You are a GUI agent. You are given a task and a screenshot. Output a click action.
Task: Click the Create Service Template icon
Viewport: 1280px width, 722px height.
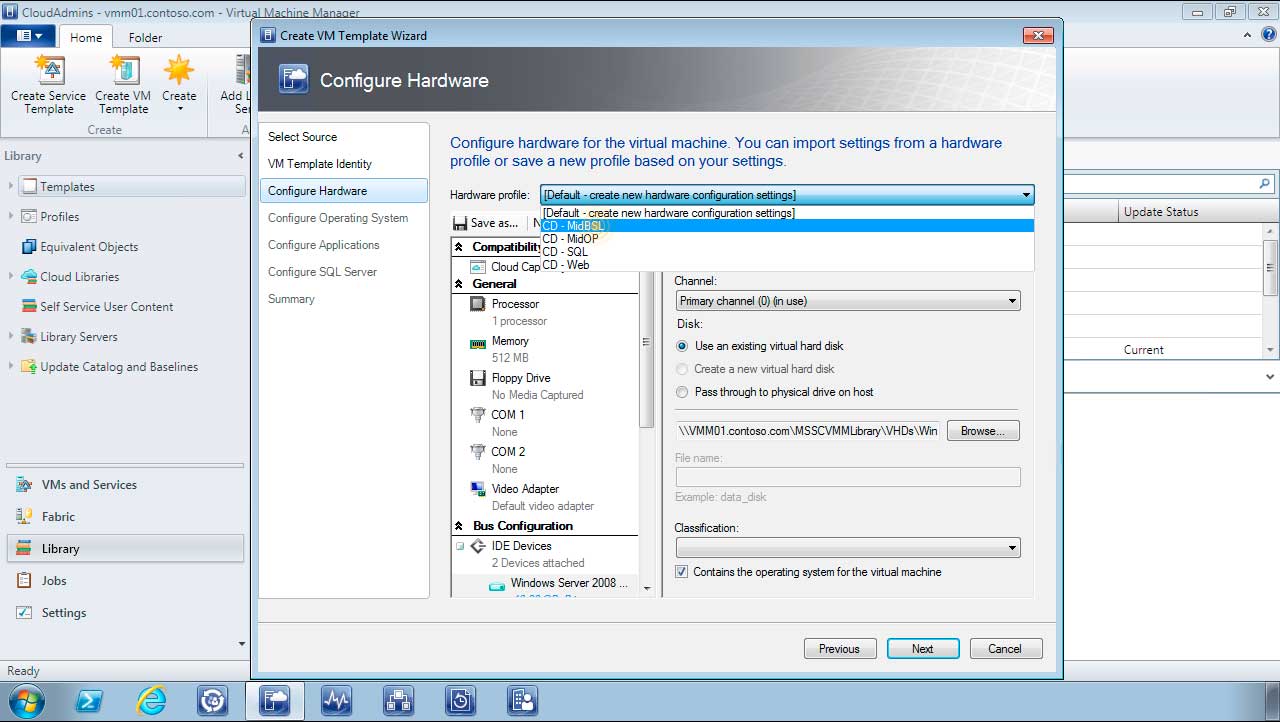49,69
